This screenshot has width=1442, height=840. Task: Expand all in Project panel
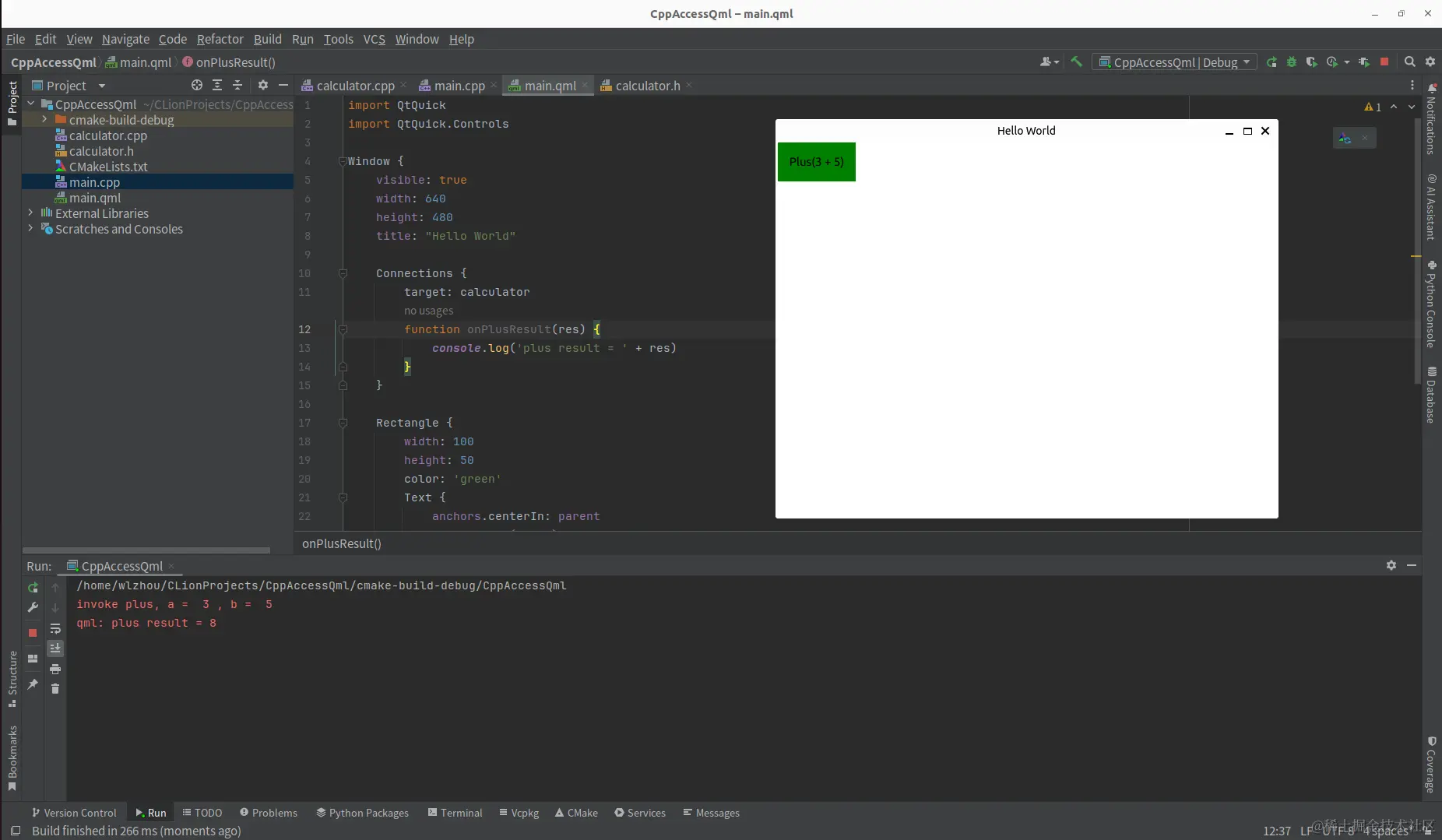point(217,85)
